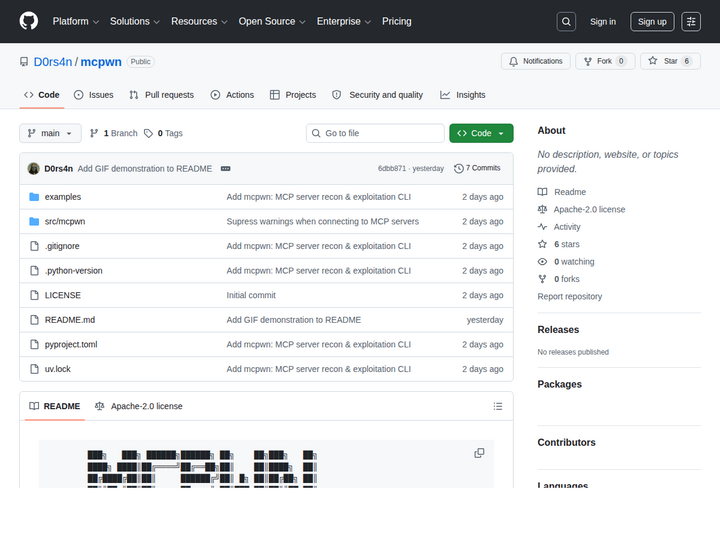
Task: Expand the green Code dropdown
Action: (x=481, y=133)
